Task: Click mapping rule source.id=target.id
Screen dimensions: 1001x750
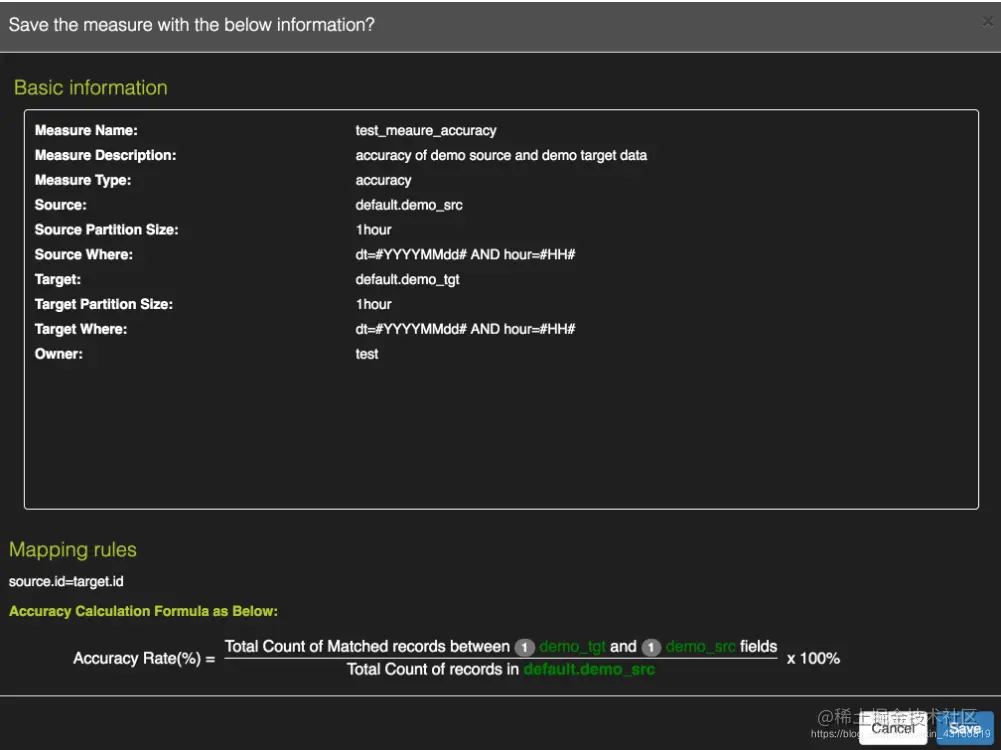Action: click(66, 581)
